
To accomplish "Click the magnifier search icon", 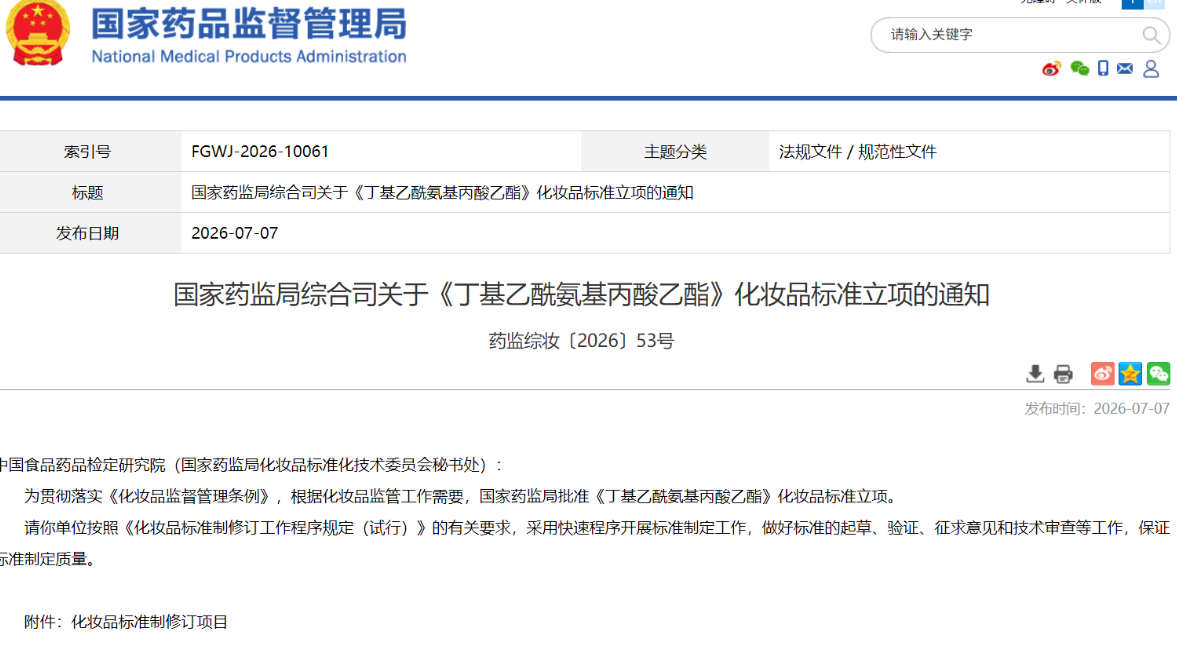I will tap(1151, 35).
